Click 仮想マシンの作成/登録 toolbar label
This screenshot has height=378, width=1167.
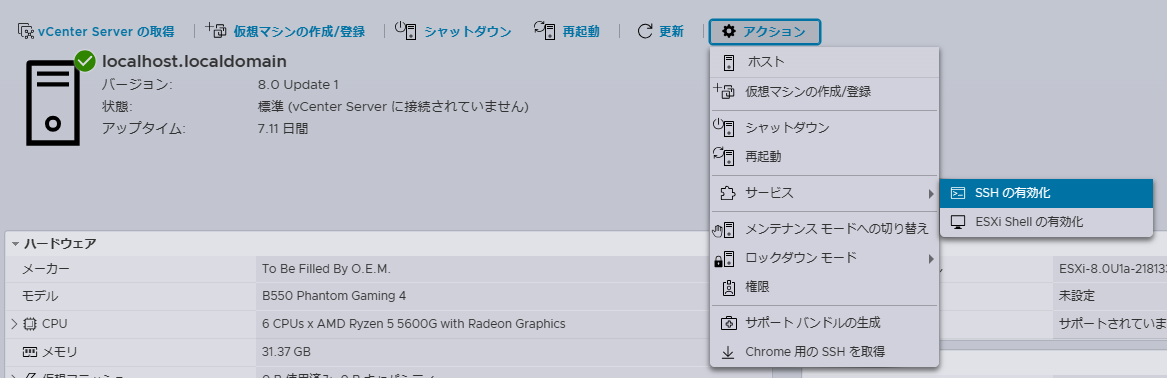(299, 31)
